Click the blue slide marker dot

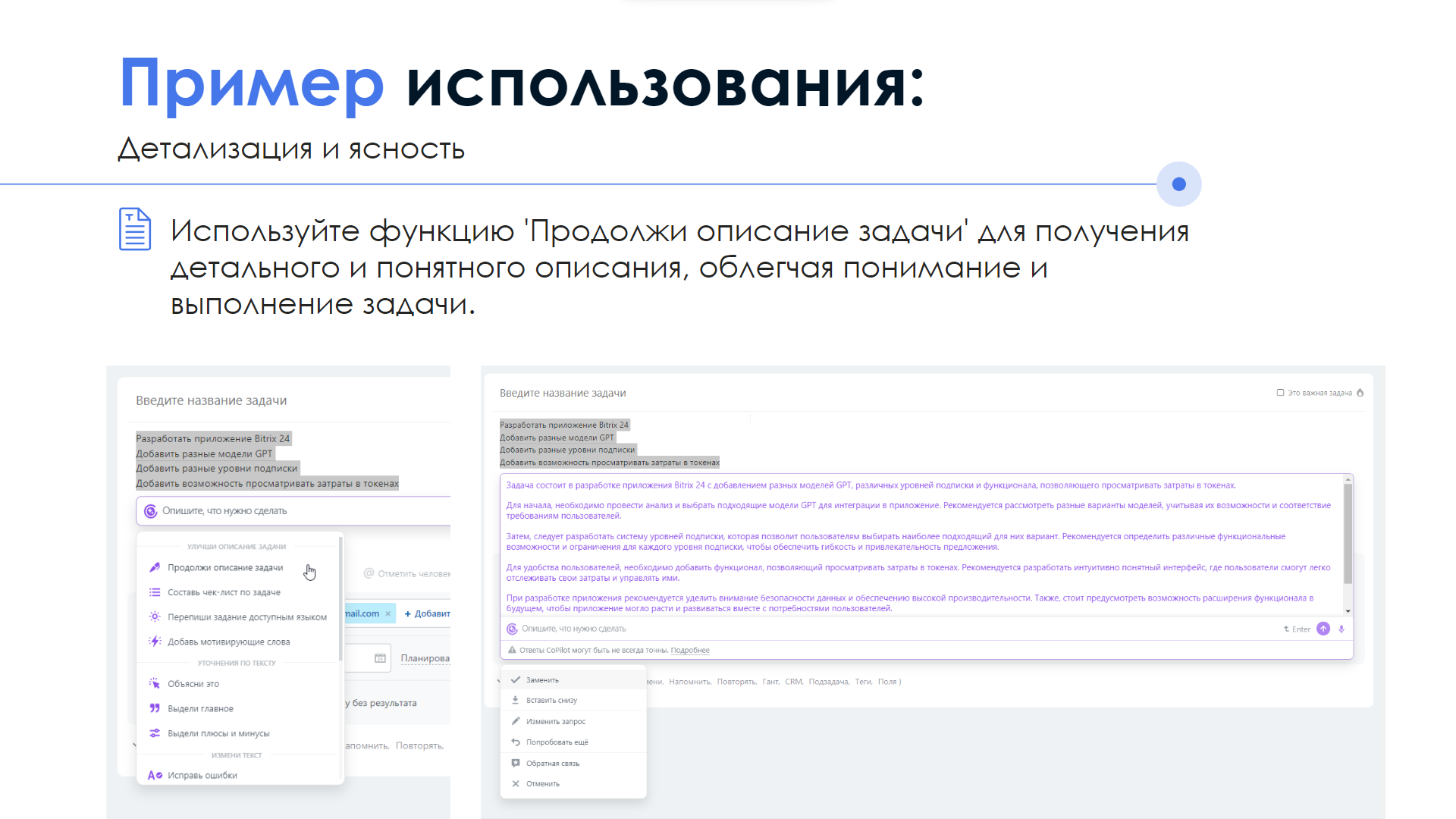pyautogui.click(x=1178, y=184)
